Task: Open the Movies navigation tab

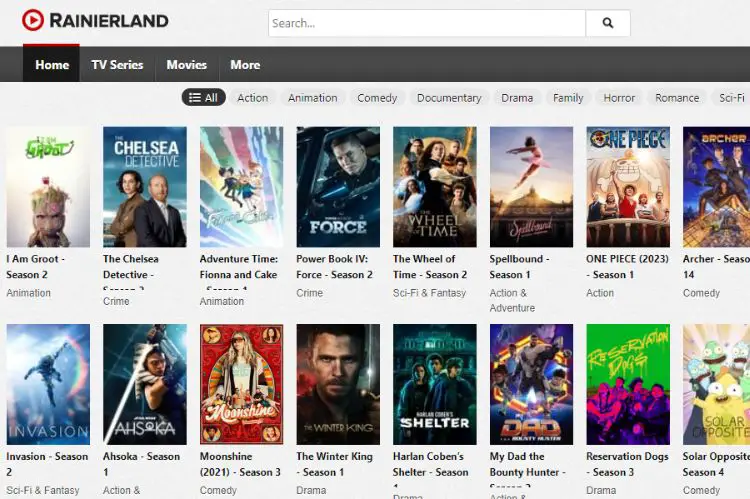Action: (187, 65)
